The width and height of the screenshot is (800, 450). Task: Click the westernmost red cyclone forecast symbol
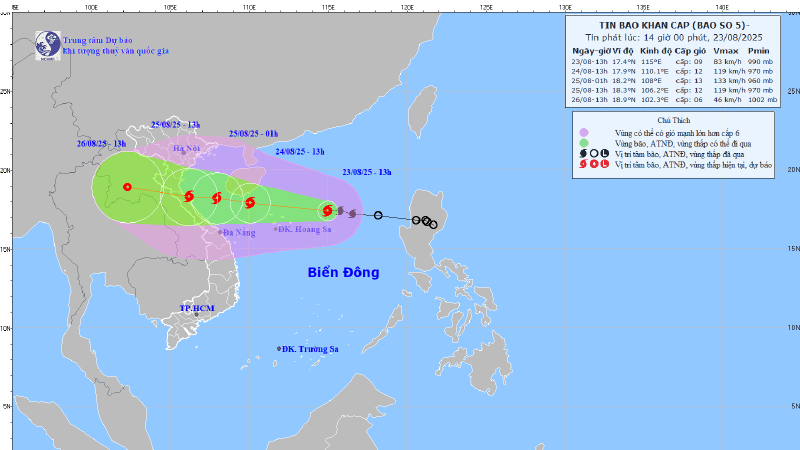click(189, 196)
